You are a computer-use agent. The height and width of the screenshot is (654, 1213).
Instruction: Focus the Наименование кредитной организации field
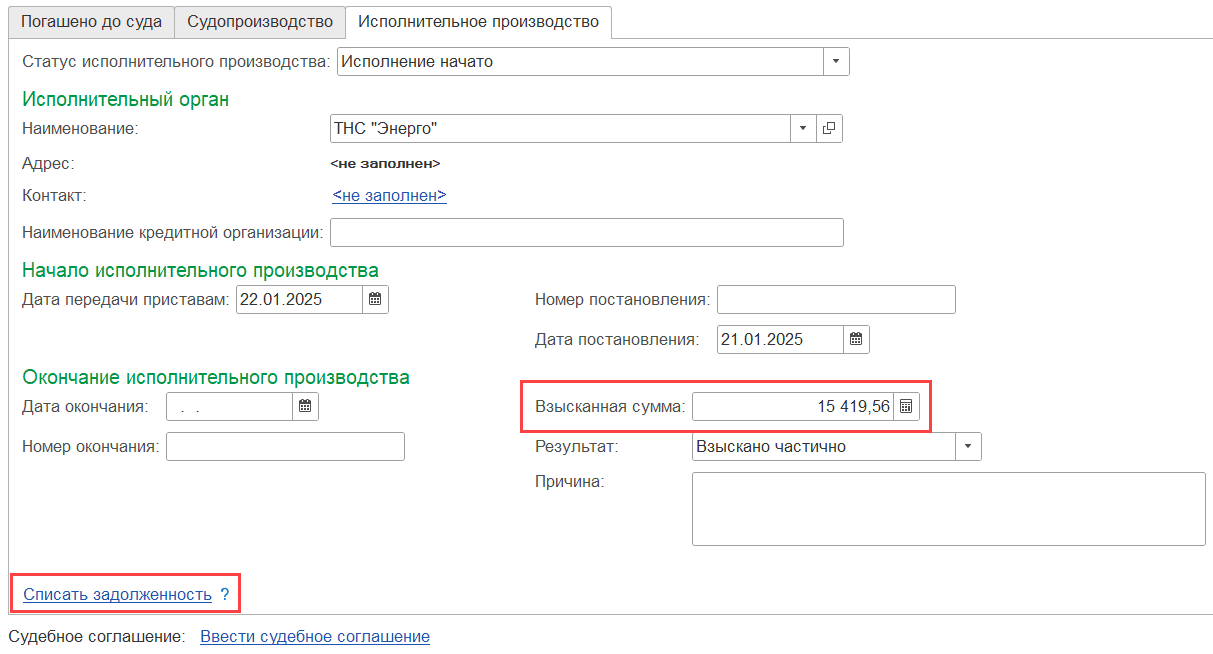[x=586, y=233]
